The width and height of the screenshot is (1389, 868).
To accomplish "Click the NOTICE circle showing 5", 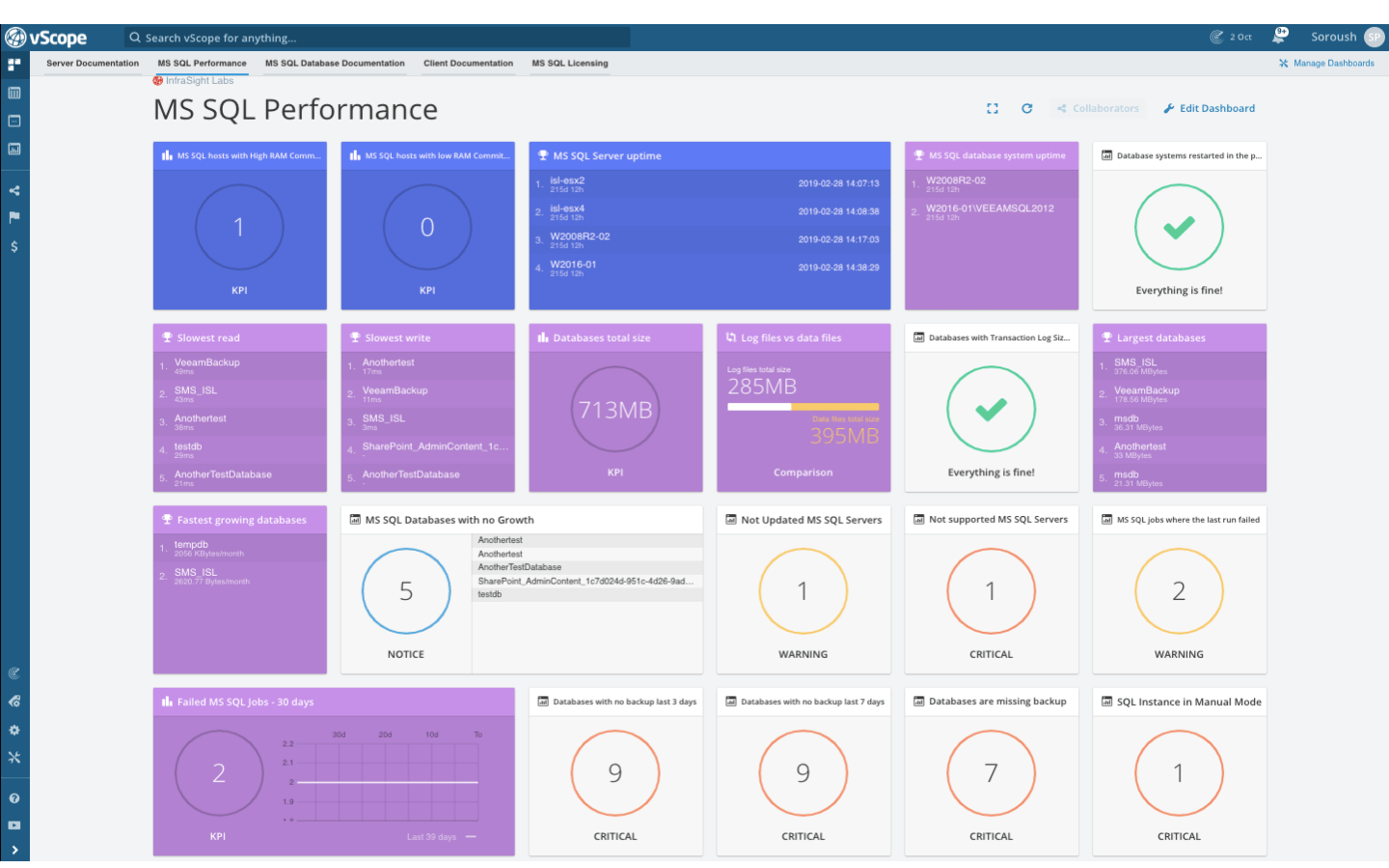I will tap(406, 591).
